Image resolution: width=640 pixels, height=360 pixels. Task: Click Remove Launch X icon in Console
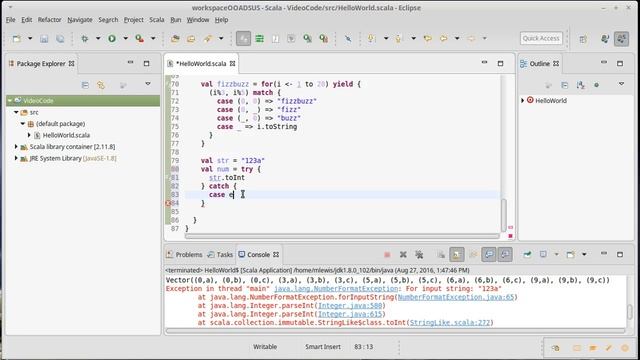403,255
